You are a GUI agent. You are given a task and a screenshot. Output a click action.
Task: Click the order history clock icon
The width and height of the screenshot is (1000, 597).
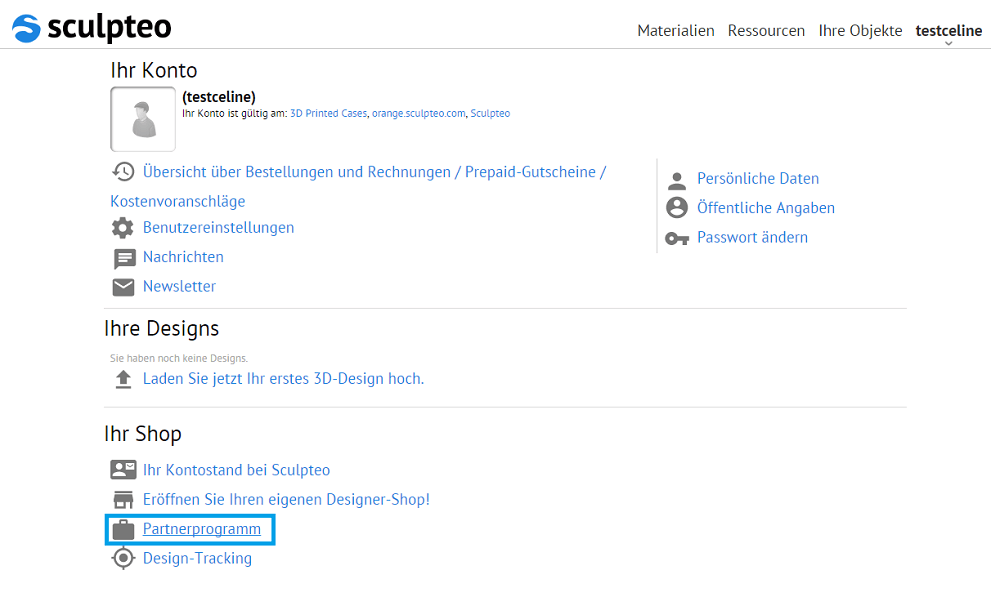pyautogui.click(x=123, y=172)
